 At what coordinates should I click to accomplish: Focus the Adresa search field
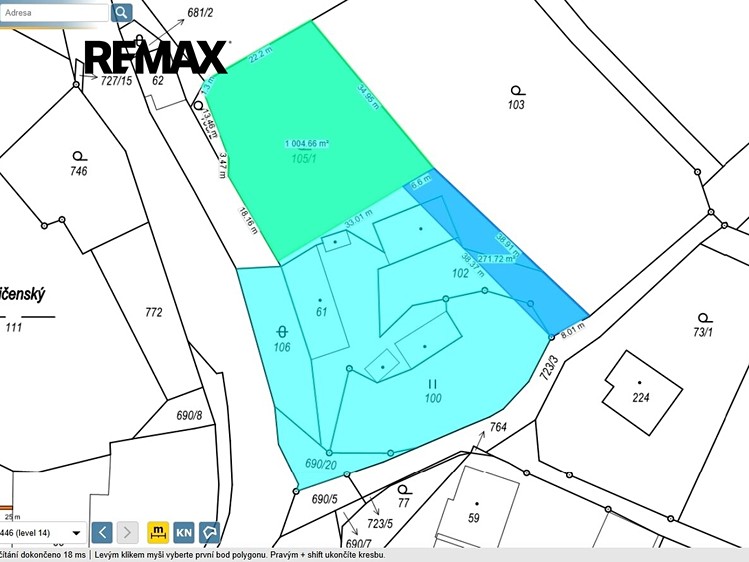coord(54,13)
